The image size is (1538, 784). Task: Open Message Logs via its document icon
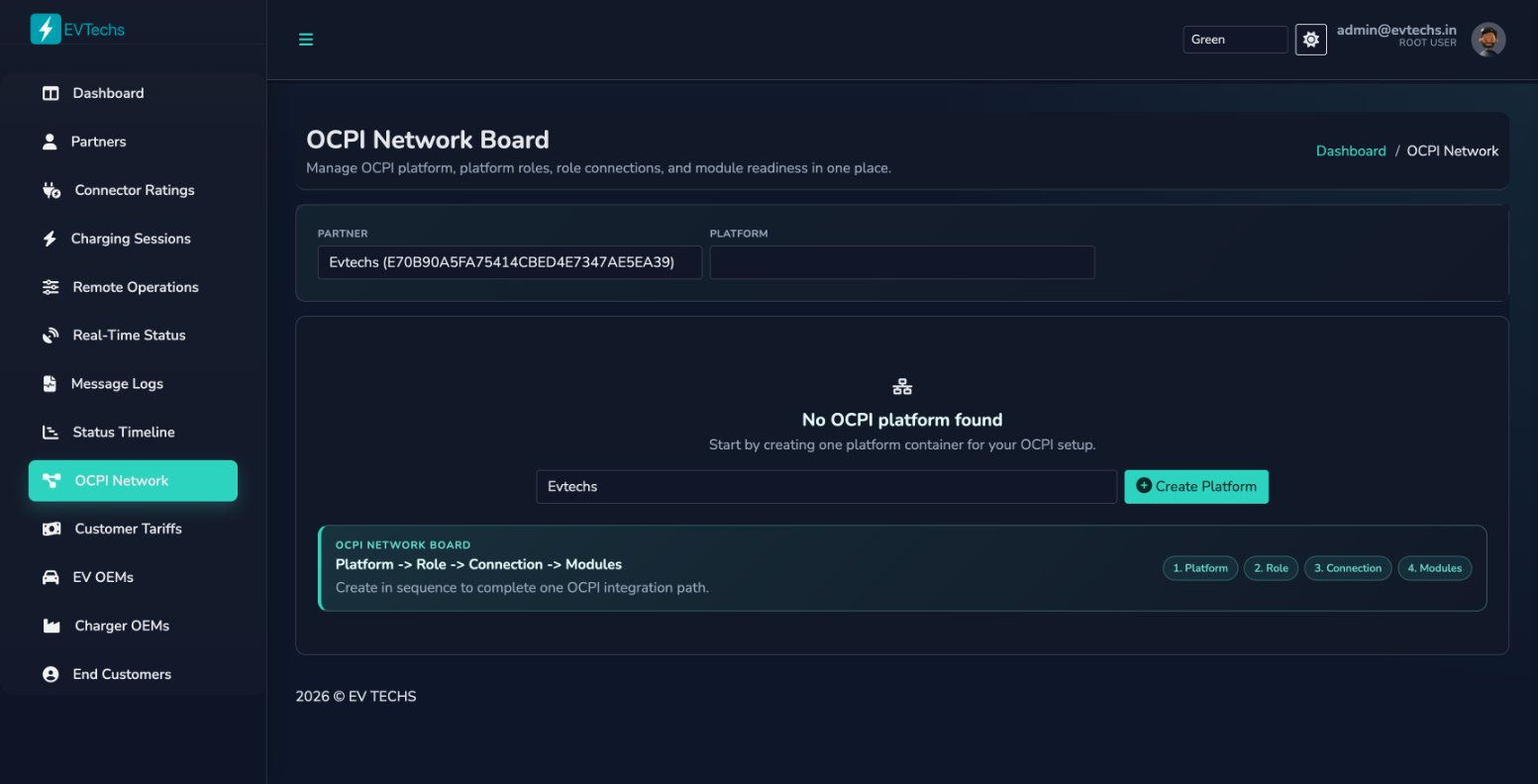pos(50,383)
